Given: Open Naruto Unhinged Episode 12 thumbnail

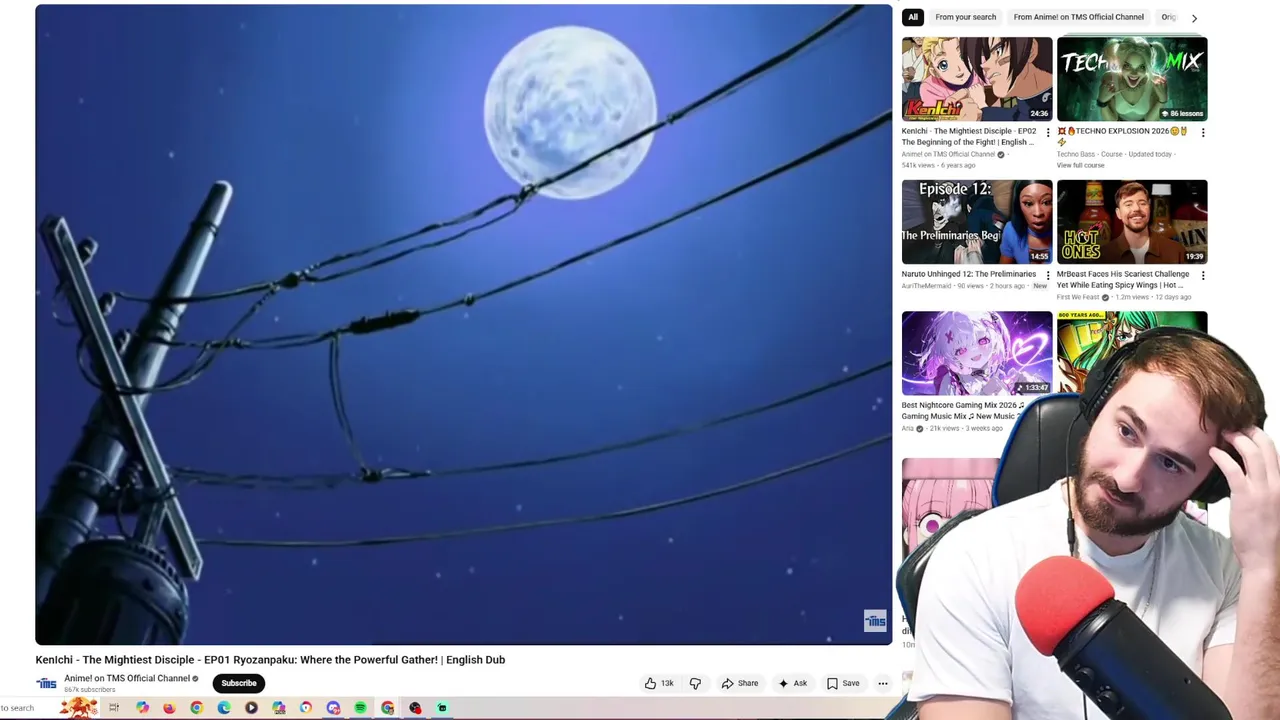Looking at the screenshot, I should [x=977, y=222].
